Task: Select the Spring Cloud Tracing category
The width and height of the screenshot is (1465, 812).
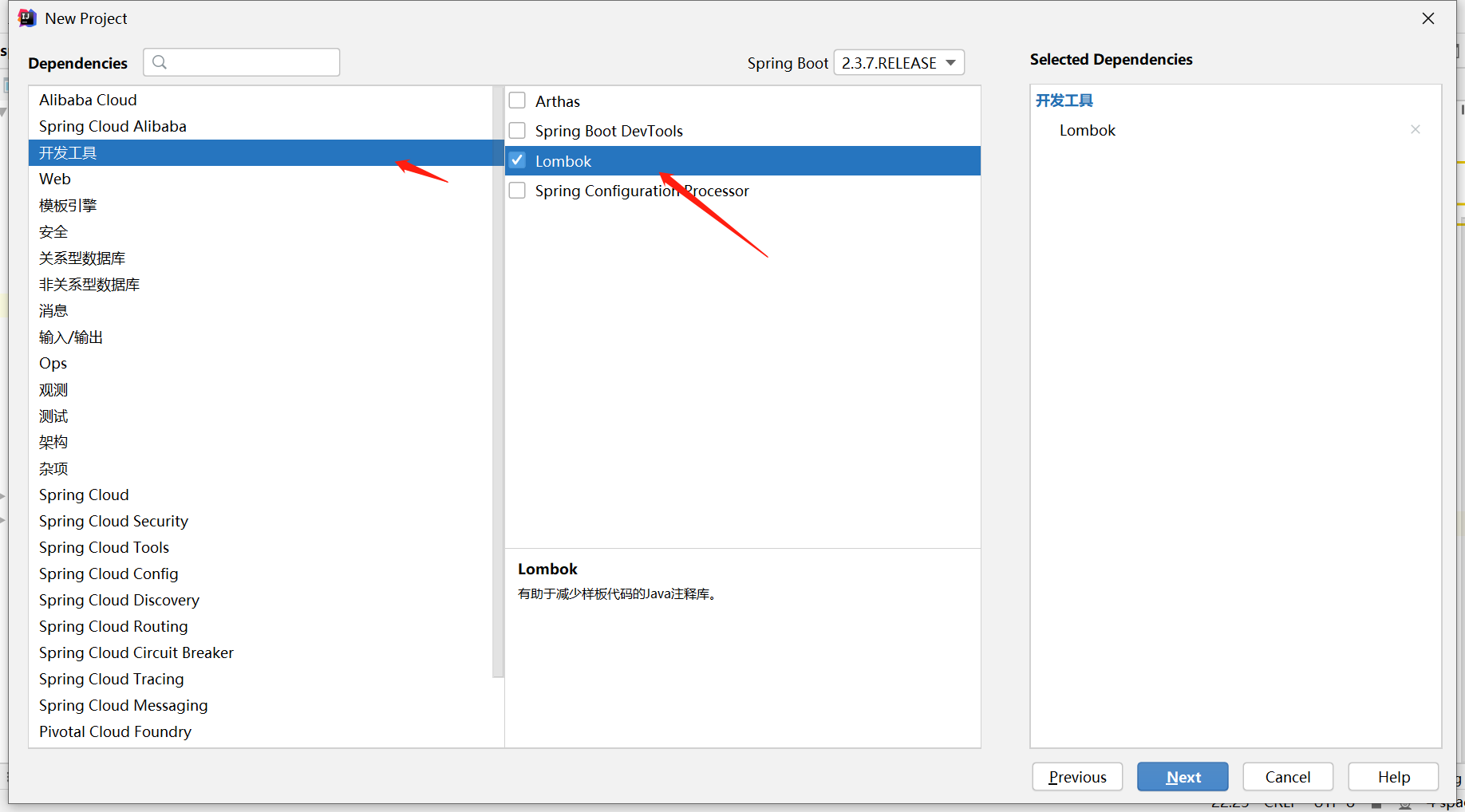Action: click(261, 679)
